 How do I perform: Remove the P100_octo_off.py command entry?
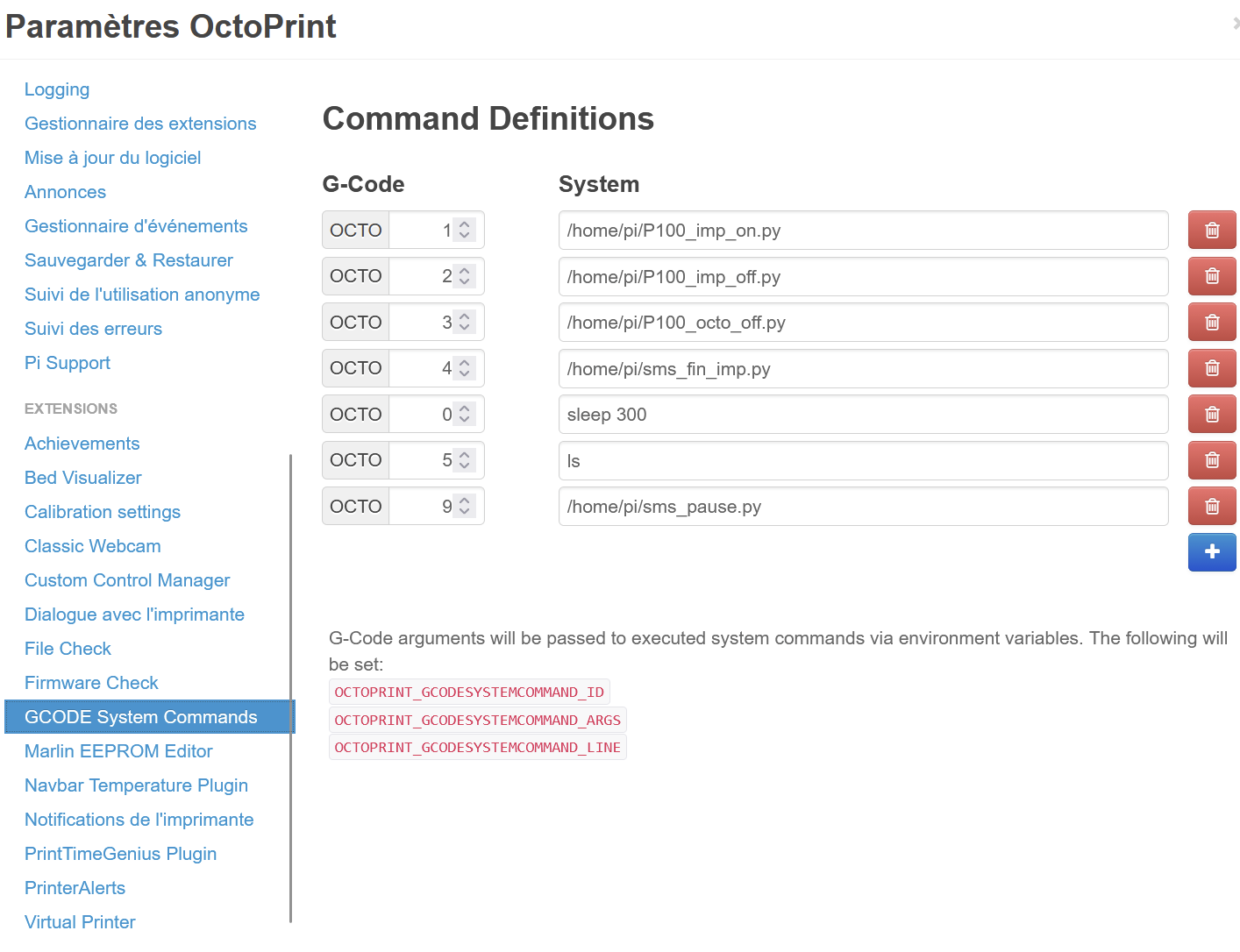1211,323
